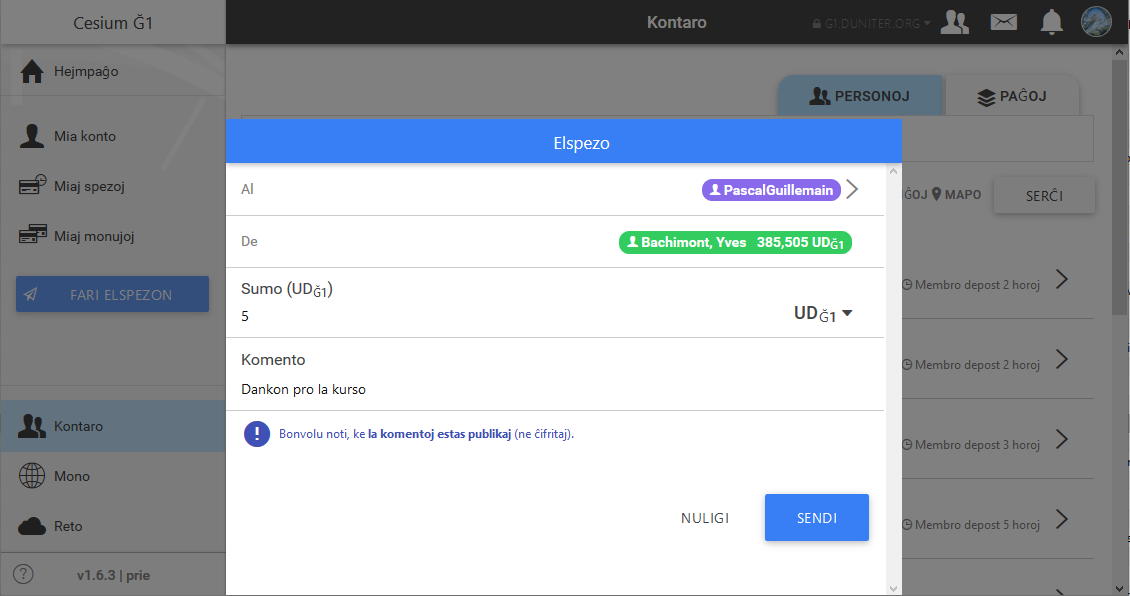Click the Bachimont, Yves source account badge
1130x596 pixels.
735,242
